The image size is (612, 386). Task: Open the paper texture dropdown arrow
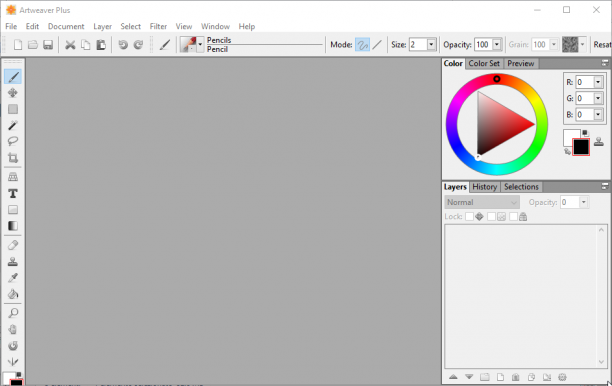coord(583,45)
